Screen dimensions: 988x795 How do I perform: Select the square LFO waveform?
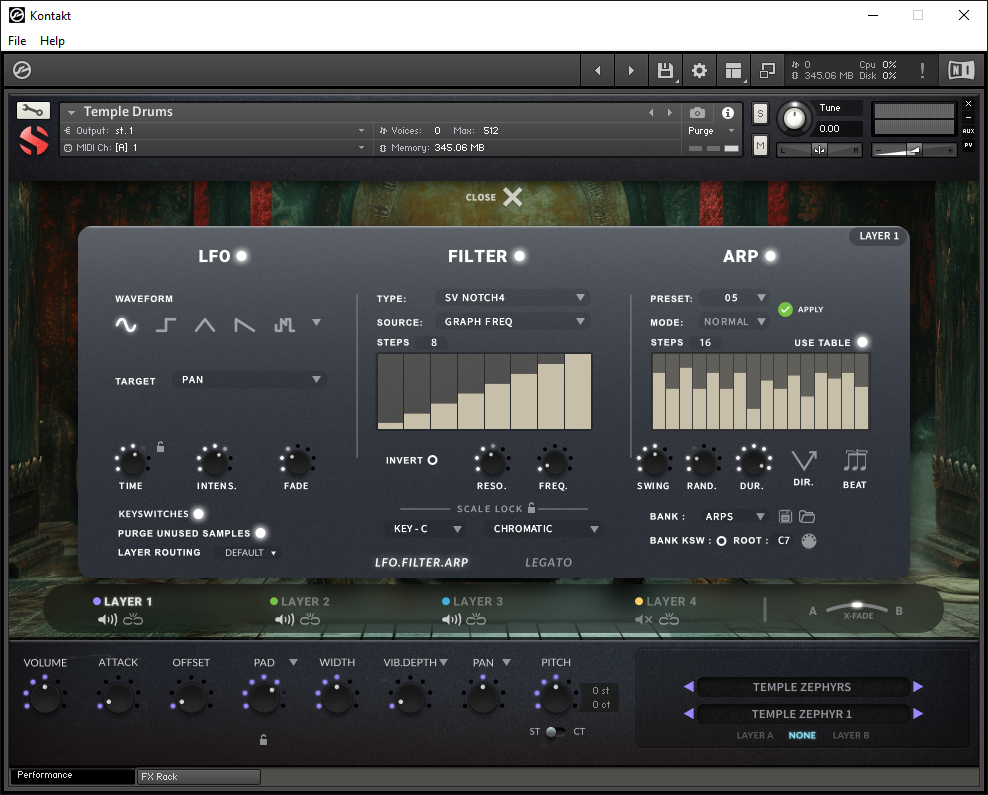(165, 324)
